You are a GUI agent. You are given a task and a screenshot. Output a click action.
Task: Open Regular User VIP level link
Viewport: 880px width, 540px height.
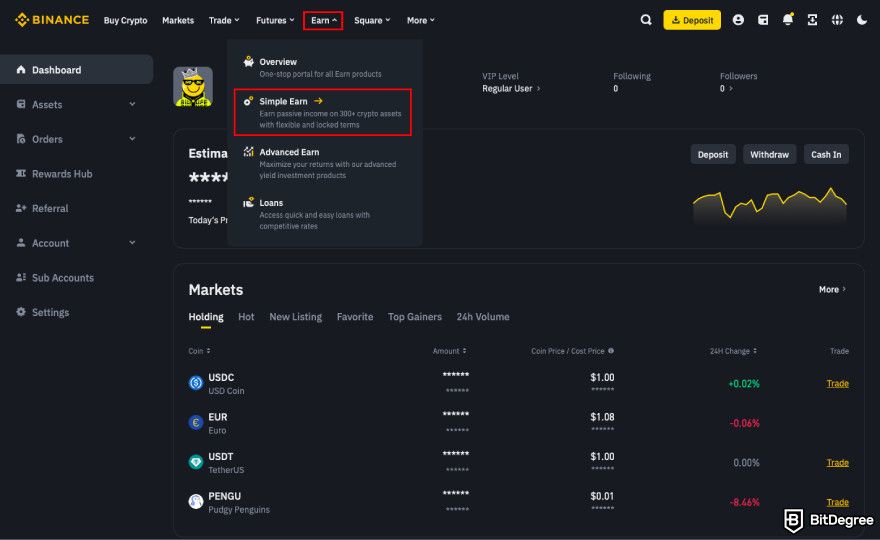pyautogui.click(x=511, y=88)
